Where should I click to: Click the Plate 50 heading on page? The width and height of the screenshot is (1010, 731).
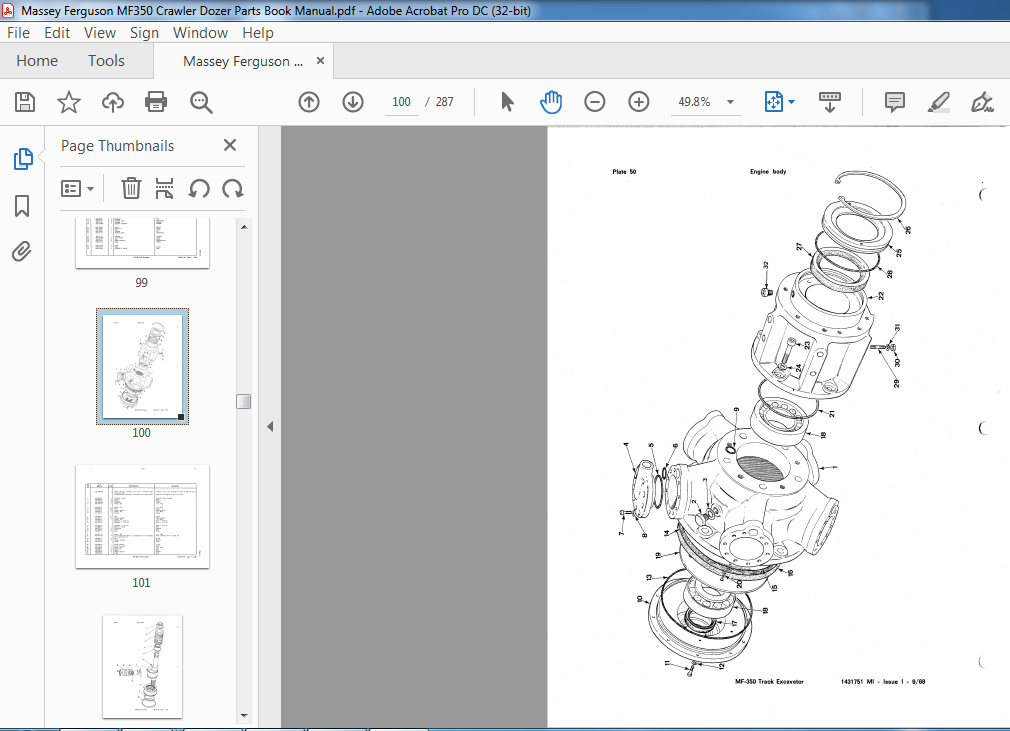(x=624, y=172)
